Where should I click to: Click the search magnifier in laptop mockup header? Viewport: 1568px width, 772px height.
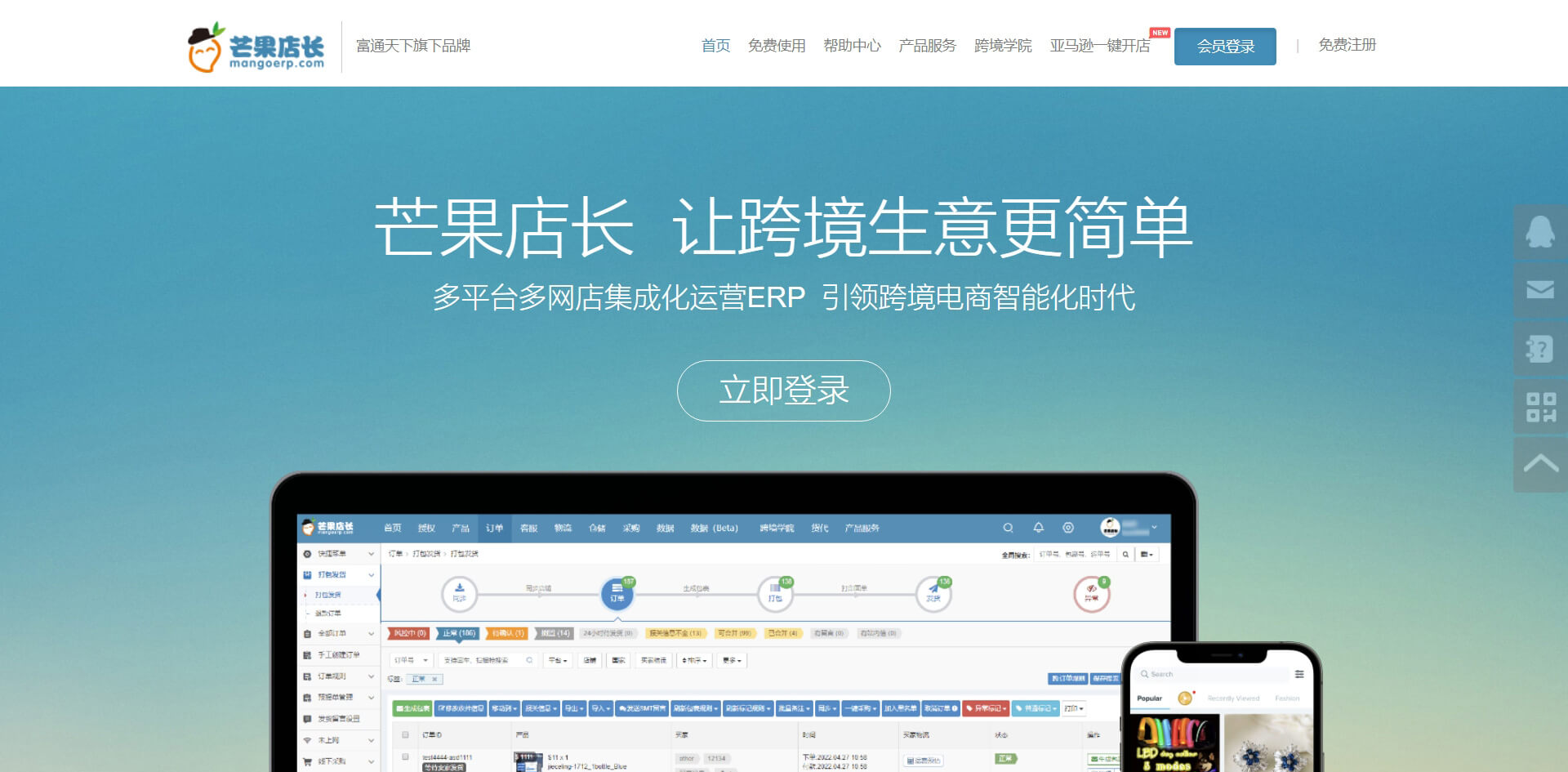1008,528
